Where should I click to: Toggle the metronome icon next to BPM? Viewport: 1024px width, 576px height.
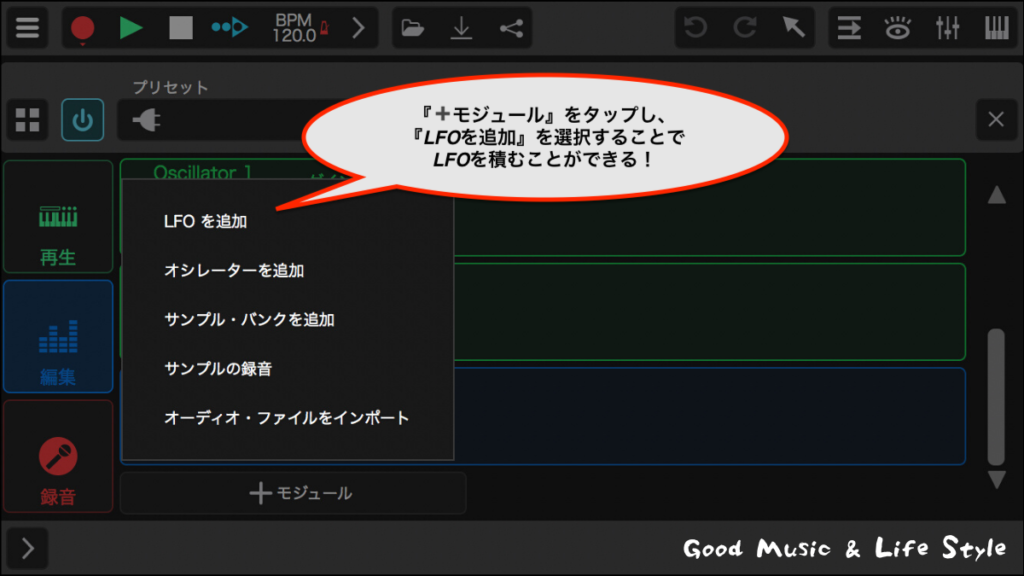(x=325, y=27)
